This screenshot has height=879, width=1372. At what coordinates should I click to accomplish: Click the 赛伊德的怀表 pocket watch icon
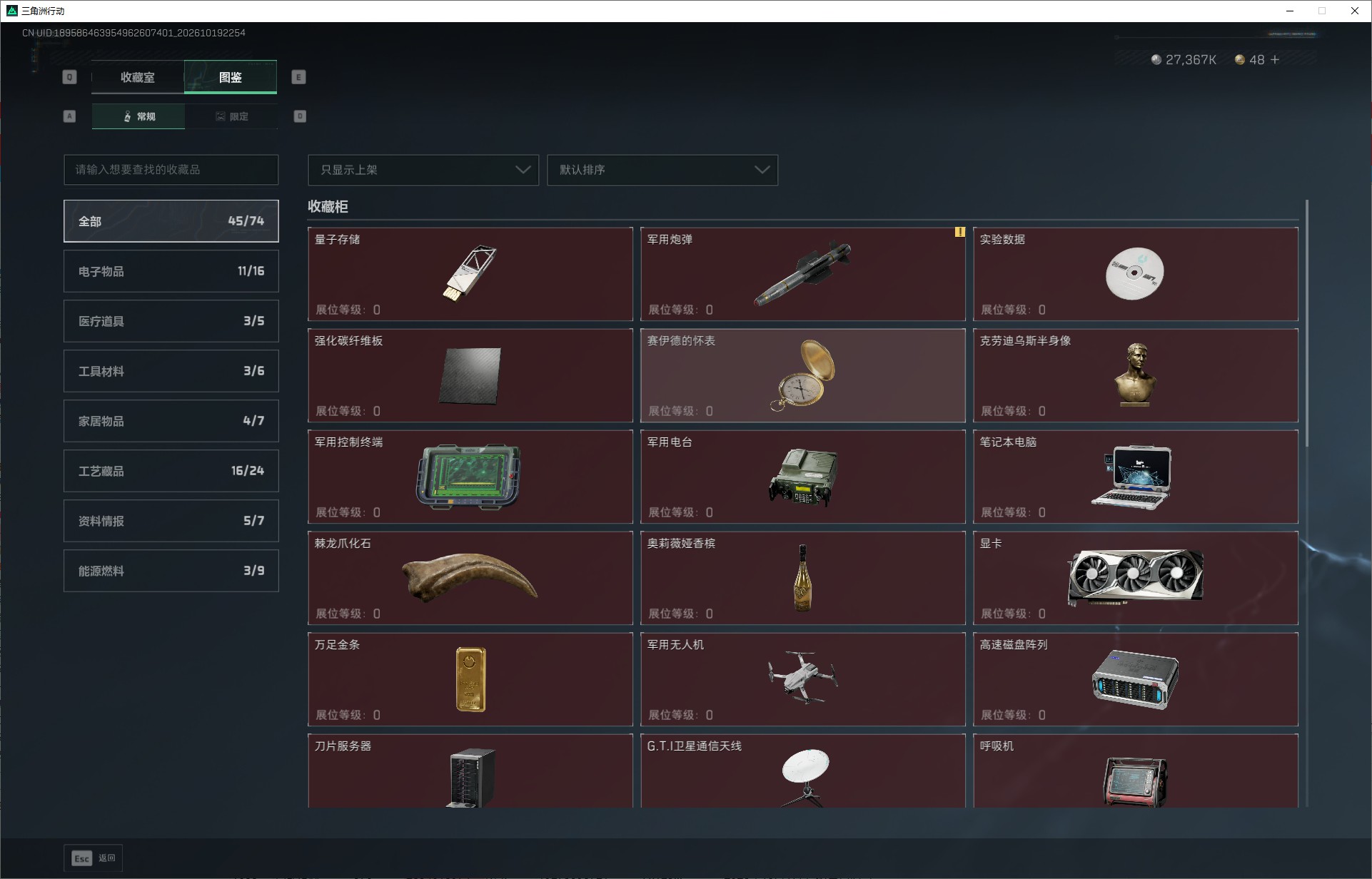[803, 375]
